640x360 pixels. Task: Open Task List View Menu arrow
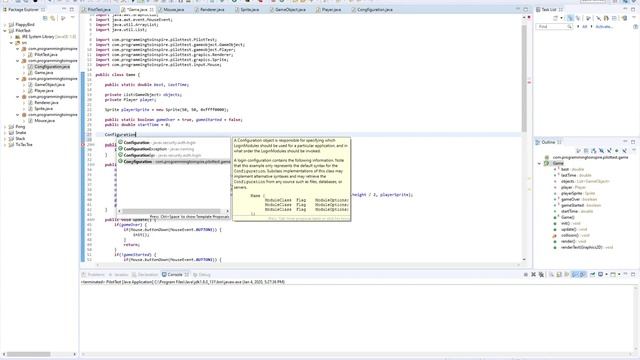[x=633, y=18]
